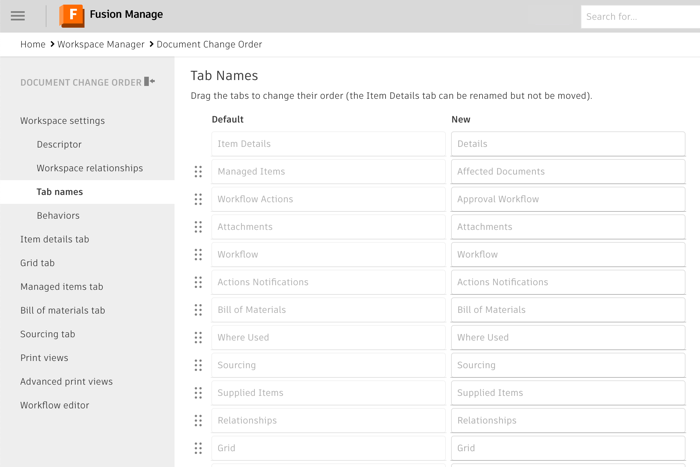
Task: Select Workspace relationships in sidebar
Action: 90,168
